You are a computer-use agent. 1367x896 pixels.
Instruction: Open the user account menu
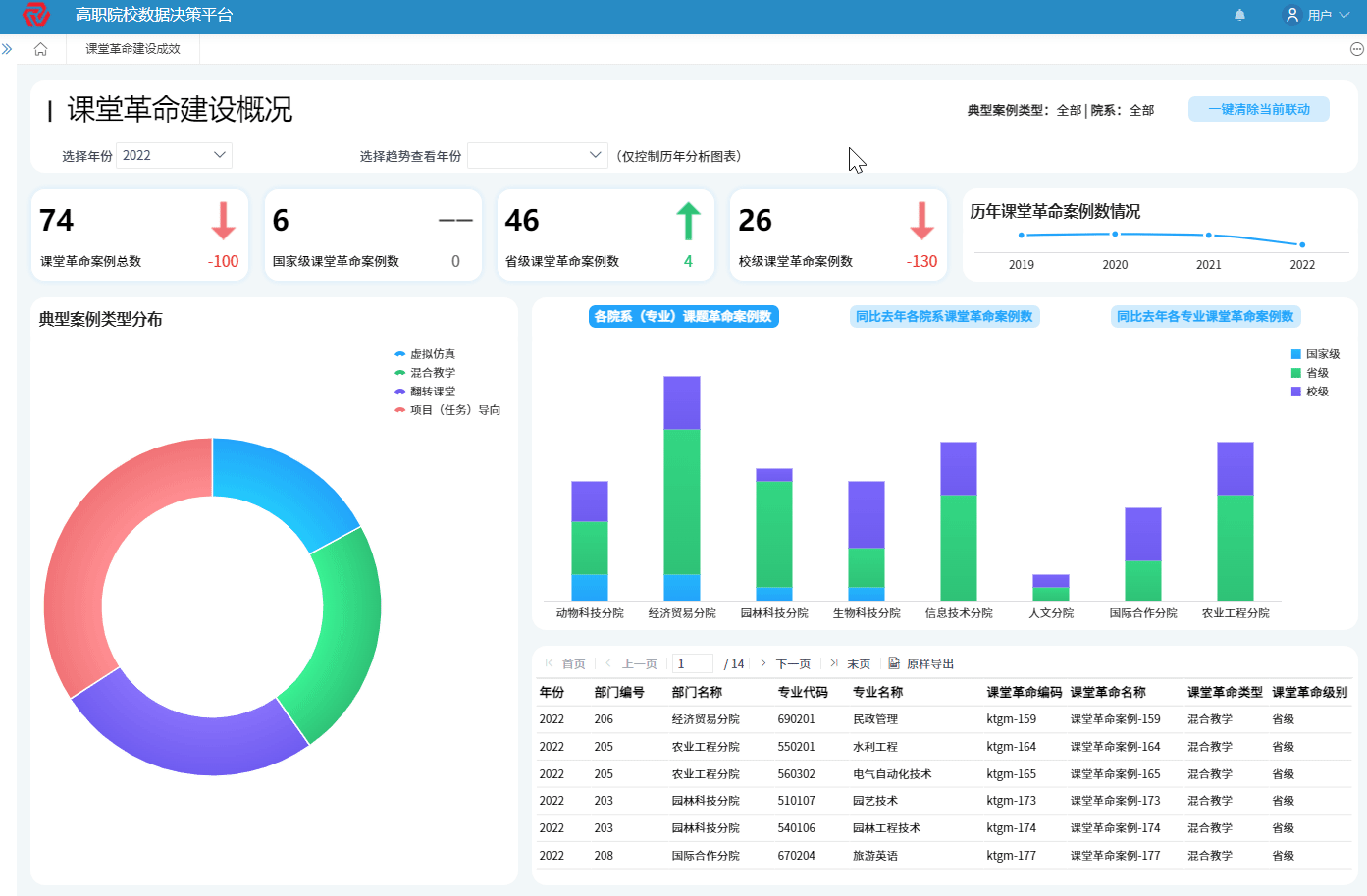tap(1318, 15)
